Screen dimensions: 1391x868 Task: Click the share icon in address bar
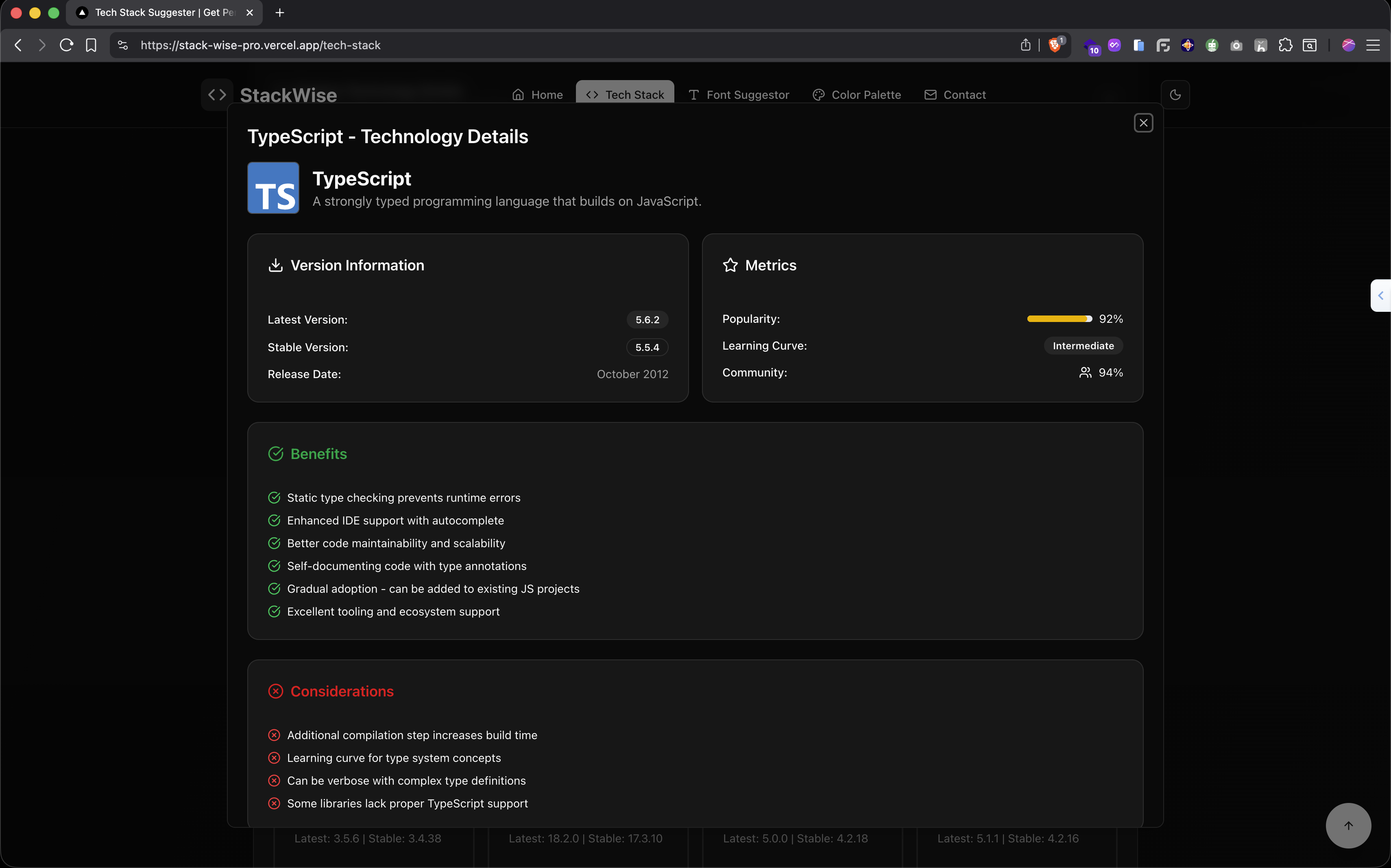click(x=1025, y=46)
